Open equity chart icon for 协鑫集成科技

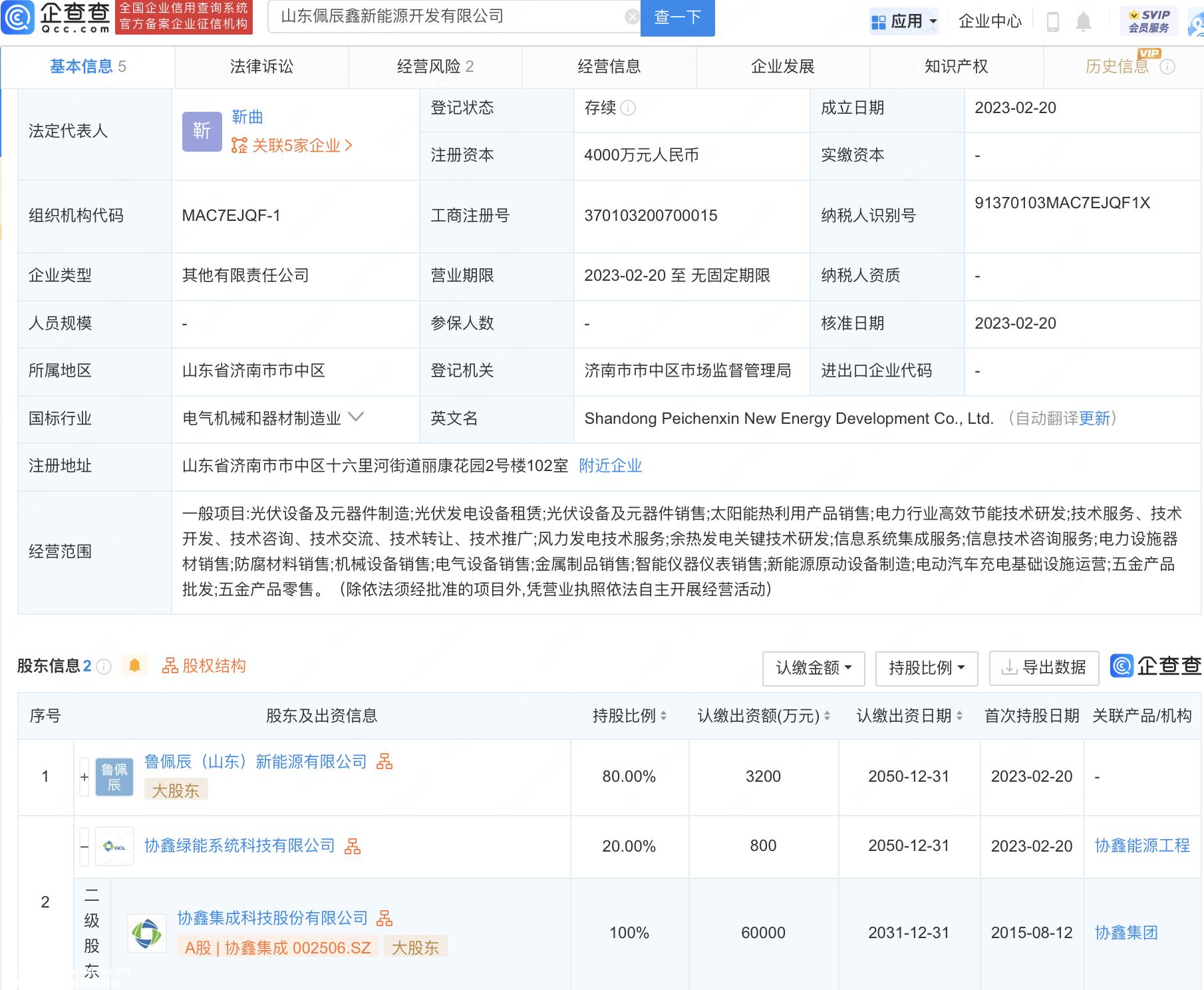[384, 918]
